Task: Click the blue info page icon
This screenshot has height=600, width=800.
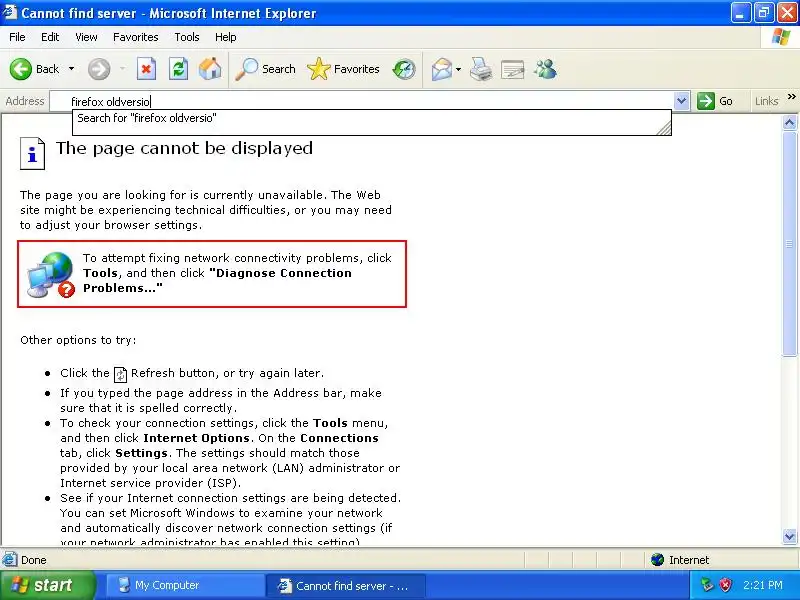Action: click(x=32, y=153)
